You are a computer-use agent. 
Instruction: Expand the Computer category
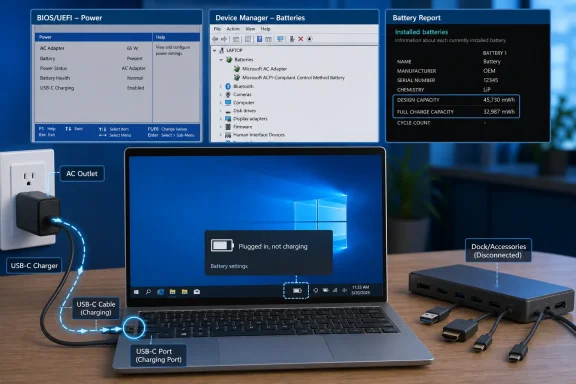[x=220, y=103]
